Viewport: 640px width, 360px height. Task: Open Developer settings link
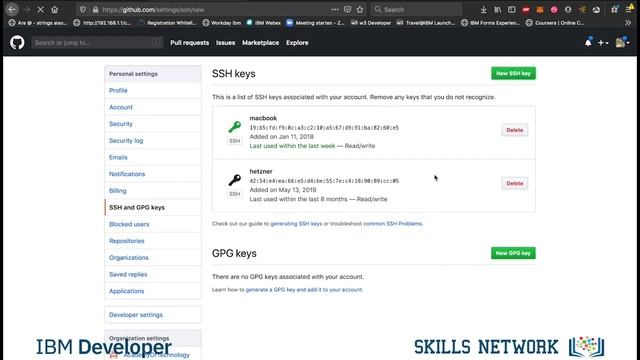[153, 315]
